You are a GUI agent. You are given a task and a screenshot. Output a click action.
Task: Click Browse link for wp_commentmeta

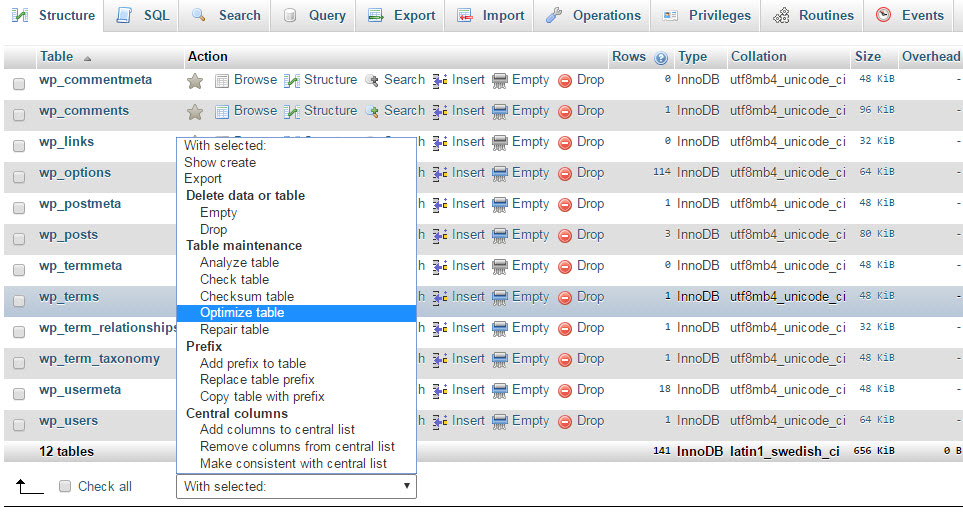tap(255, 80)
